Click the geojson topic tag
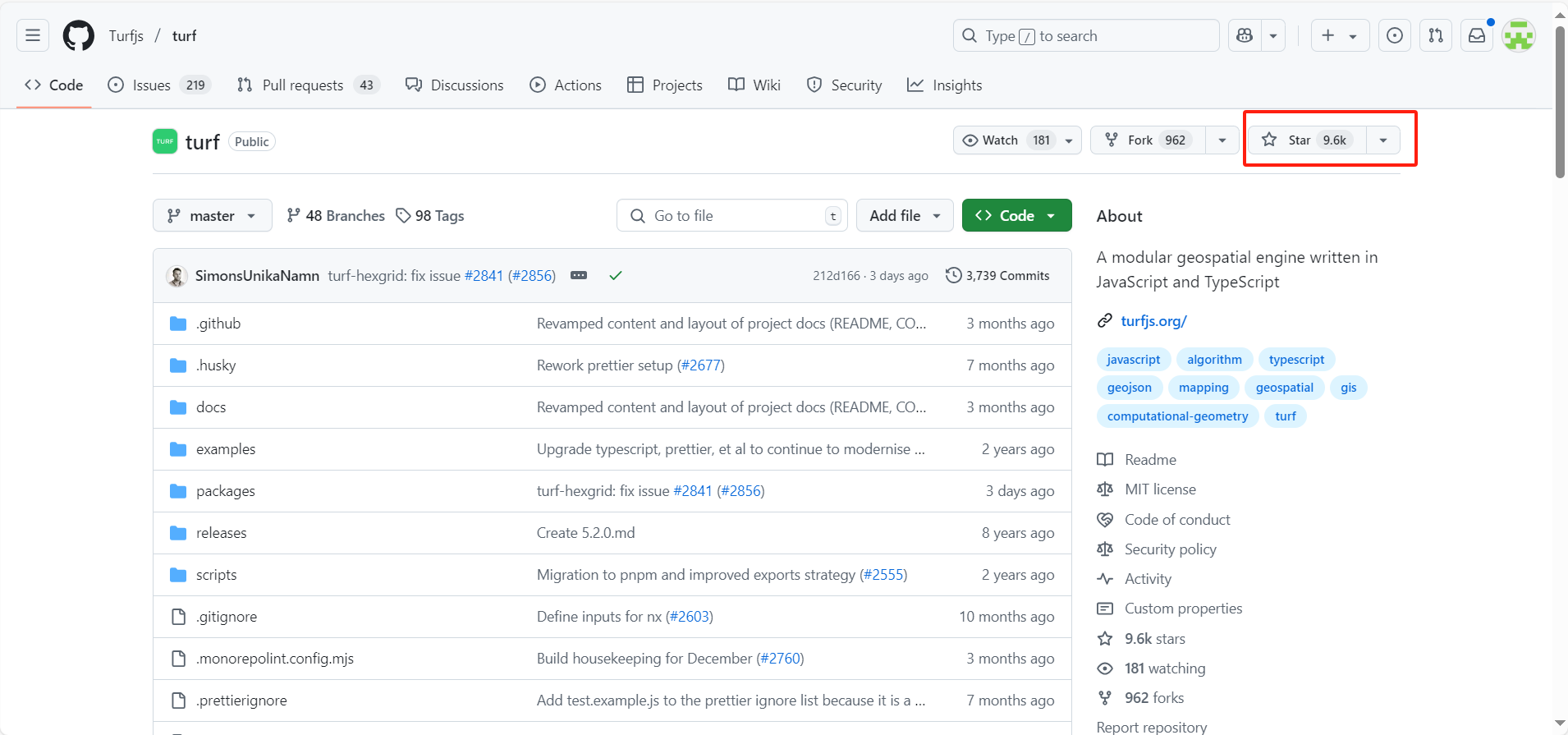 coord(1130,388)
